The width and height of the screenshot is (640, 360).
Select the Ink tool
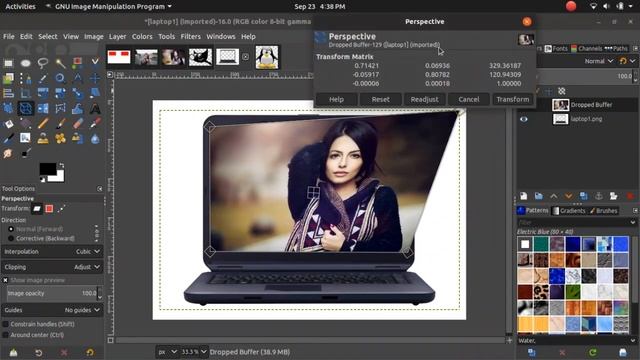click(8, 139)
